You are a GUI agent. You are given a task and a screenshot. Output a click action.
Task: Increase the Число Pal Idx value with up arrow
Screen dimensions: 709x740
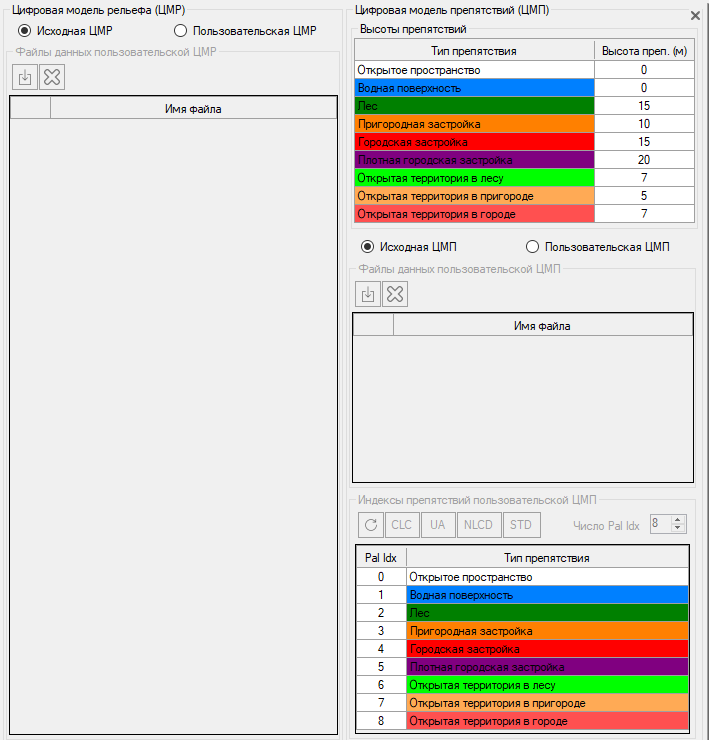pyautogui.click(x=678, y=520)
